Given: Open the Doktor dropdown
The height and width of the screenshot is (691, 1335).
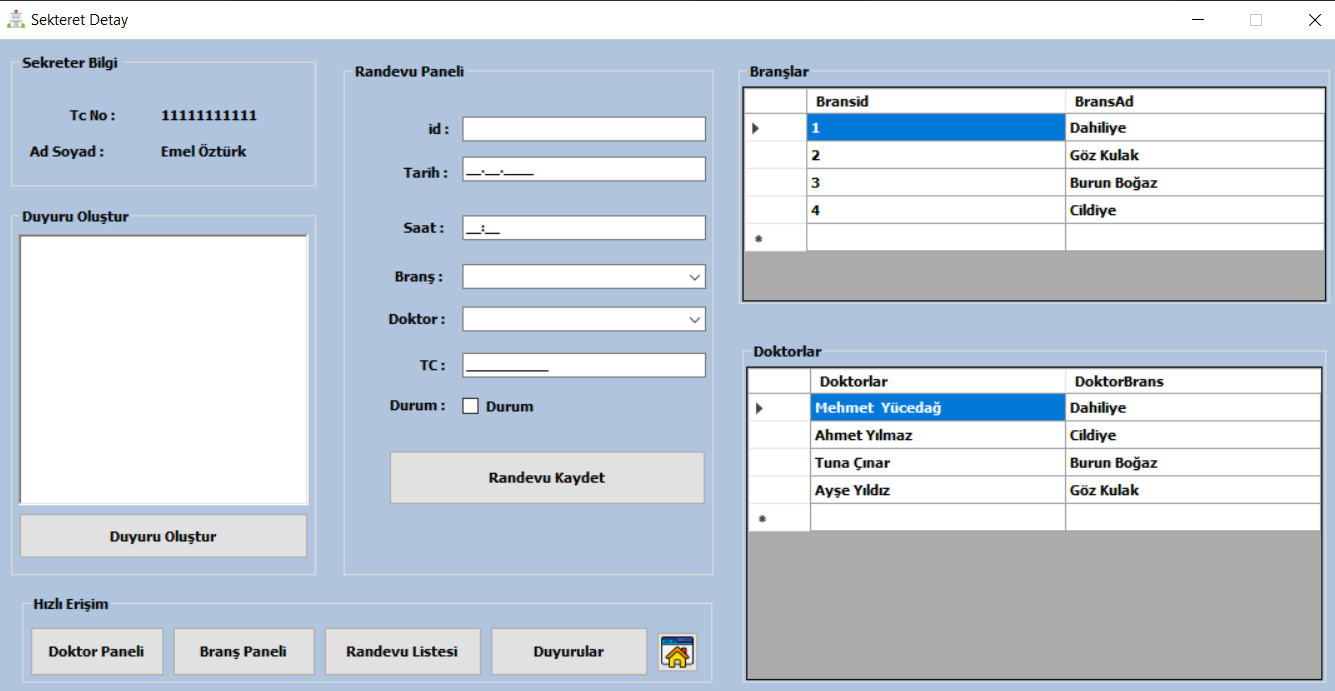Looking at the screenshot, I should point(583,318).
